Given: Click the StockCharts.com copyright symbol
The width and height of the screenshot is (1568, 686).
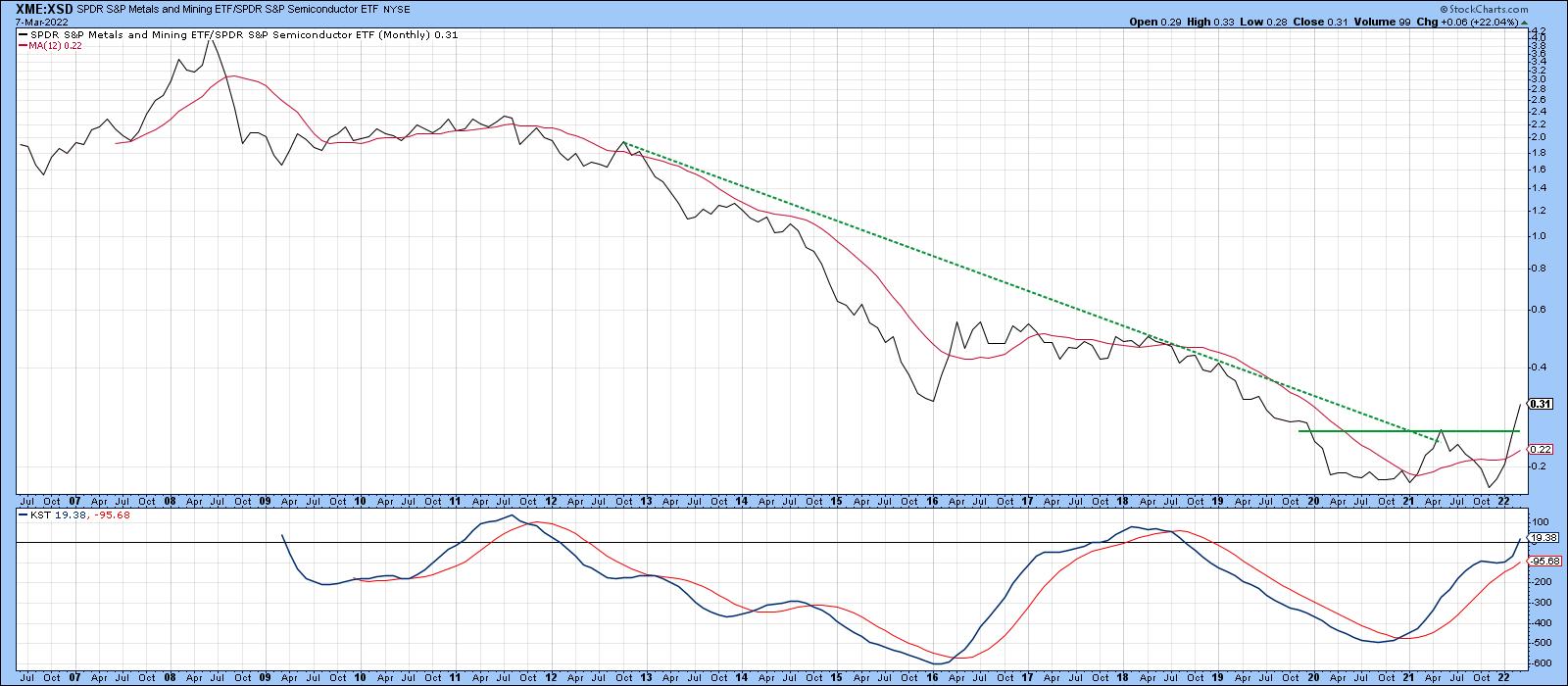Looking at the screenshot, I should 1463,7.
